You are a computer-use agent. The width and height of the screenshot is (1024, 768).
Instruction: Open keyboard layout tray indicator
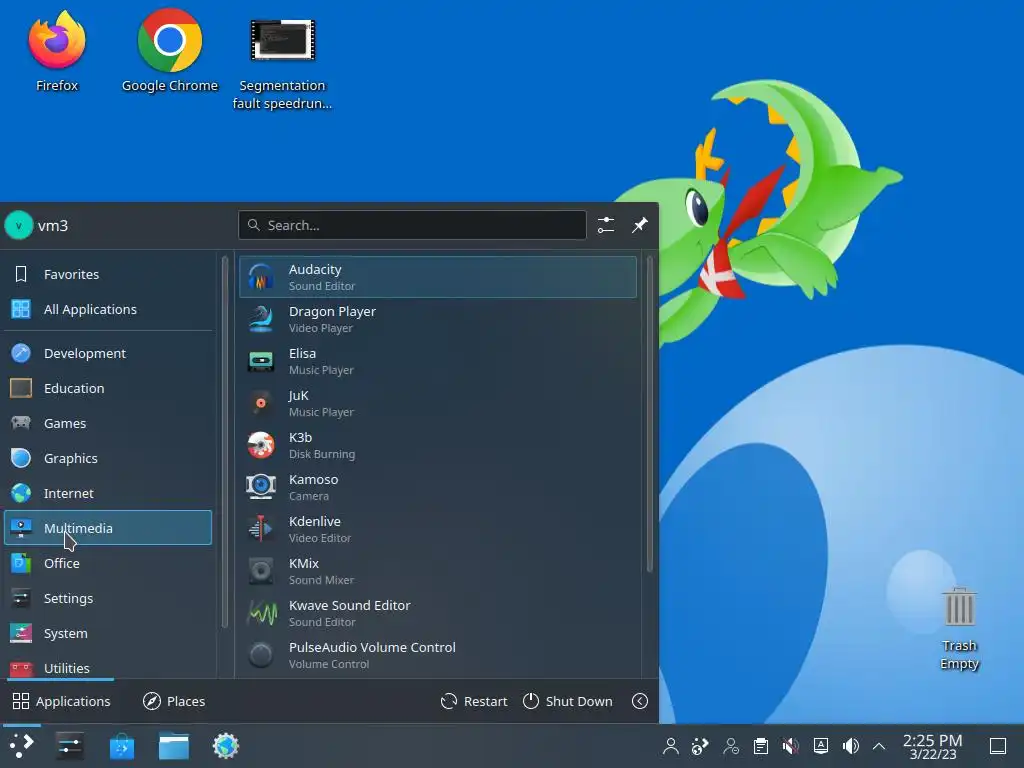[821, 746]
